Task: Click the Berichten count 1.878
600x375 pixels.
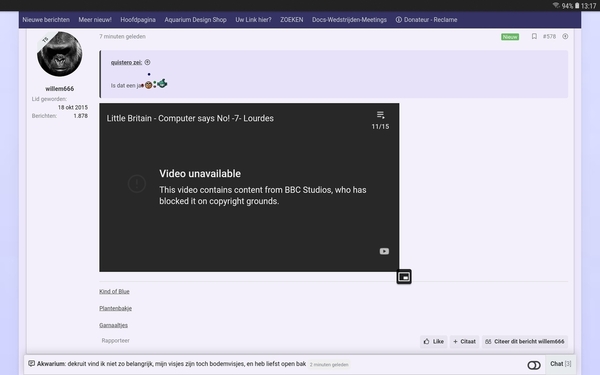Action: [80, 116]
